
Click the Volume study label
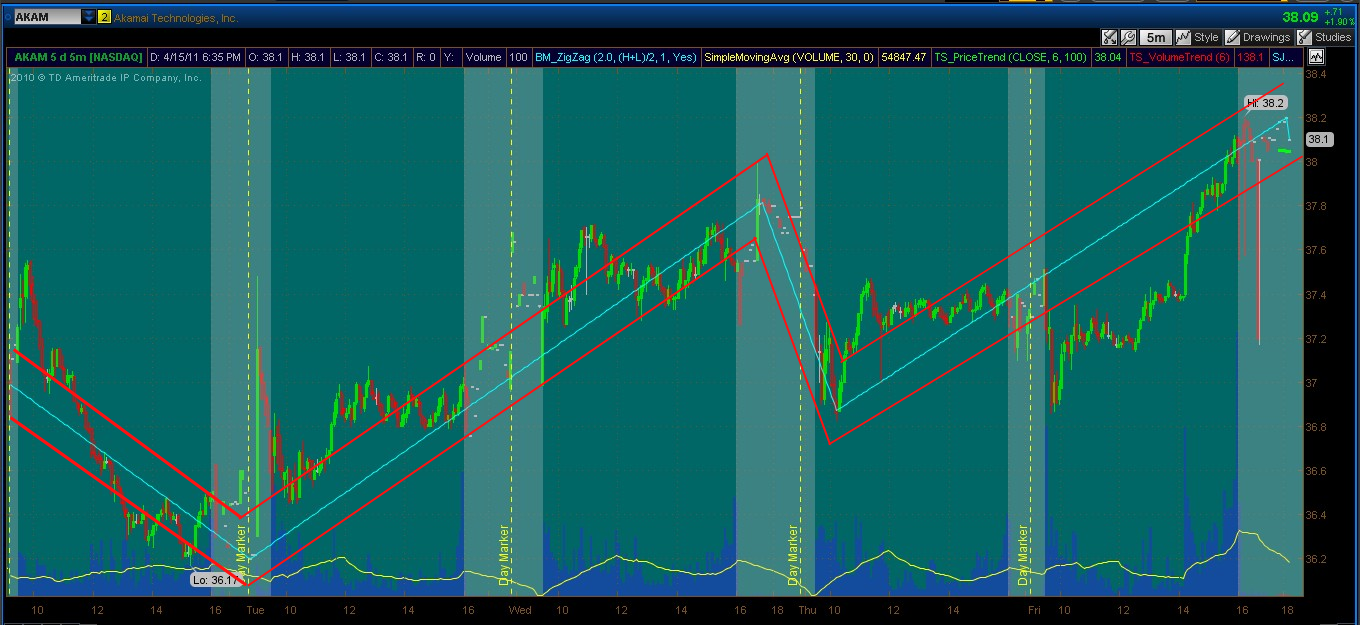coord(482,58)
